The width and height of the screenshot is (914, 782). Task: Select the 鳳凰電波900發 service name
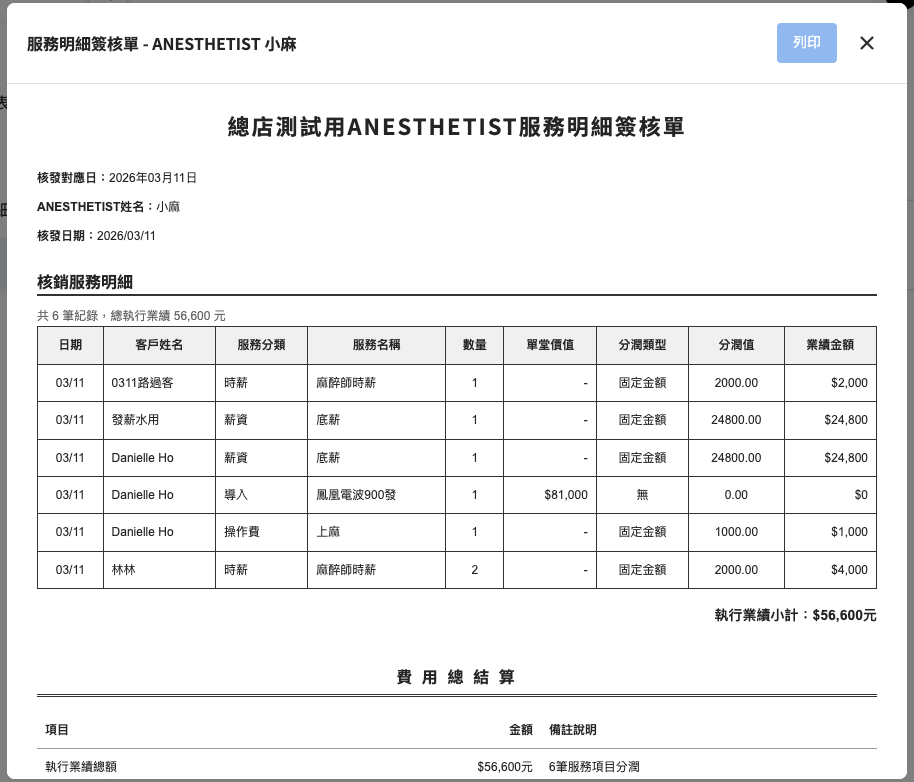coord(356,495)
